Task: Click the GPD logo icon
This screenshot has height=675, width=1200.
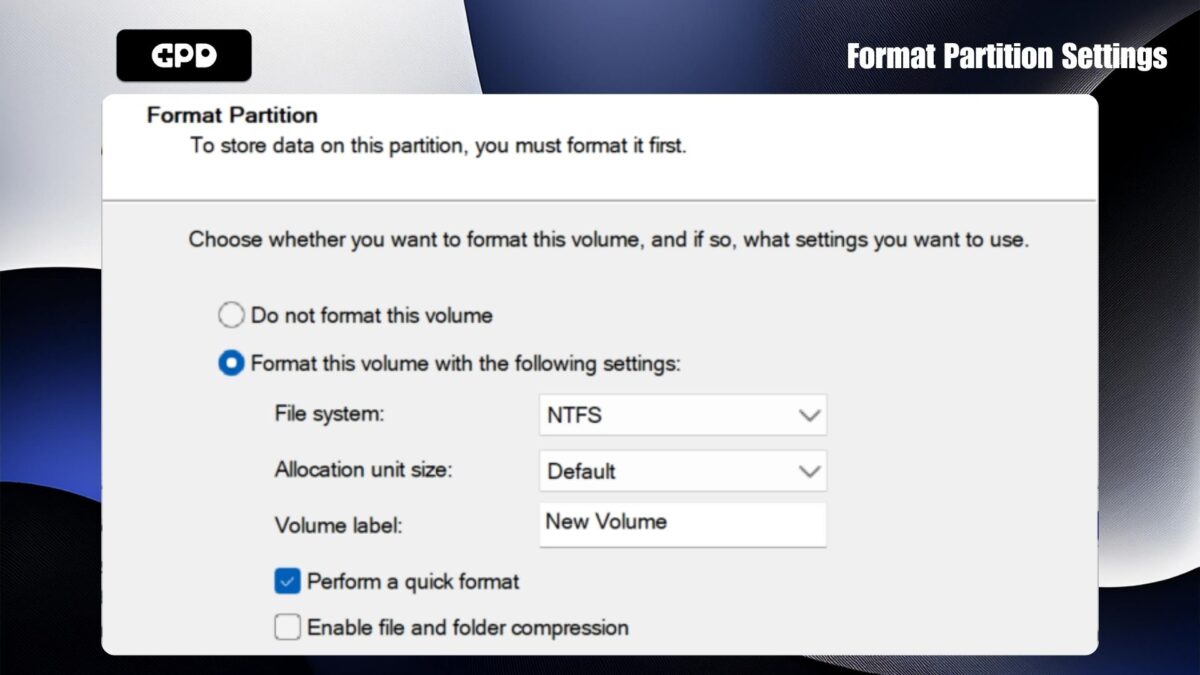Action: click(x=184, y=55)
